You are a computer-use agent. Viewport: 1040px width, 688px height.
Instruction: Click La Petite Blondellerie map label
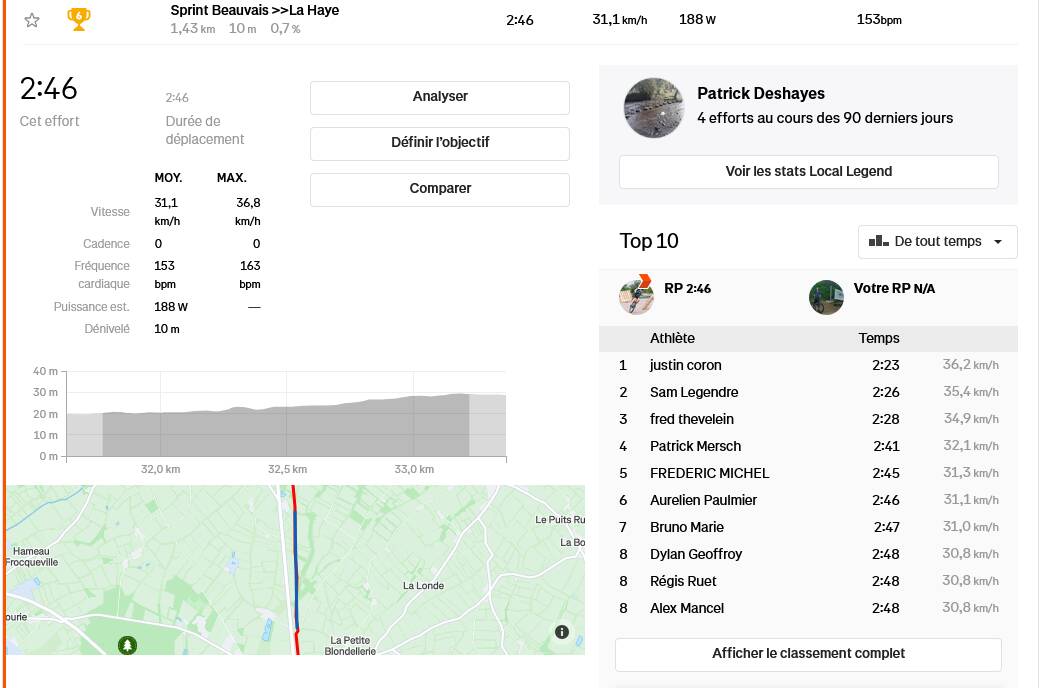tap(350, 646)
